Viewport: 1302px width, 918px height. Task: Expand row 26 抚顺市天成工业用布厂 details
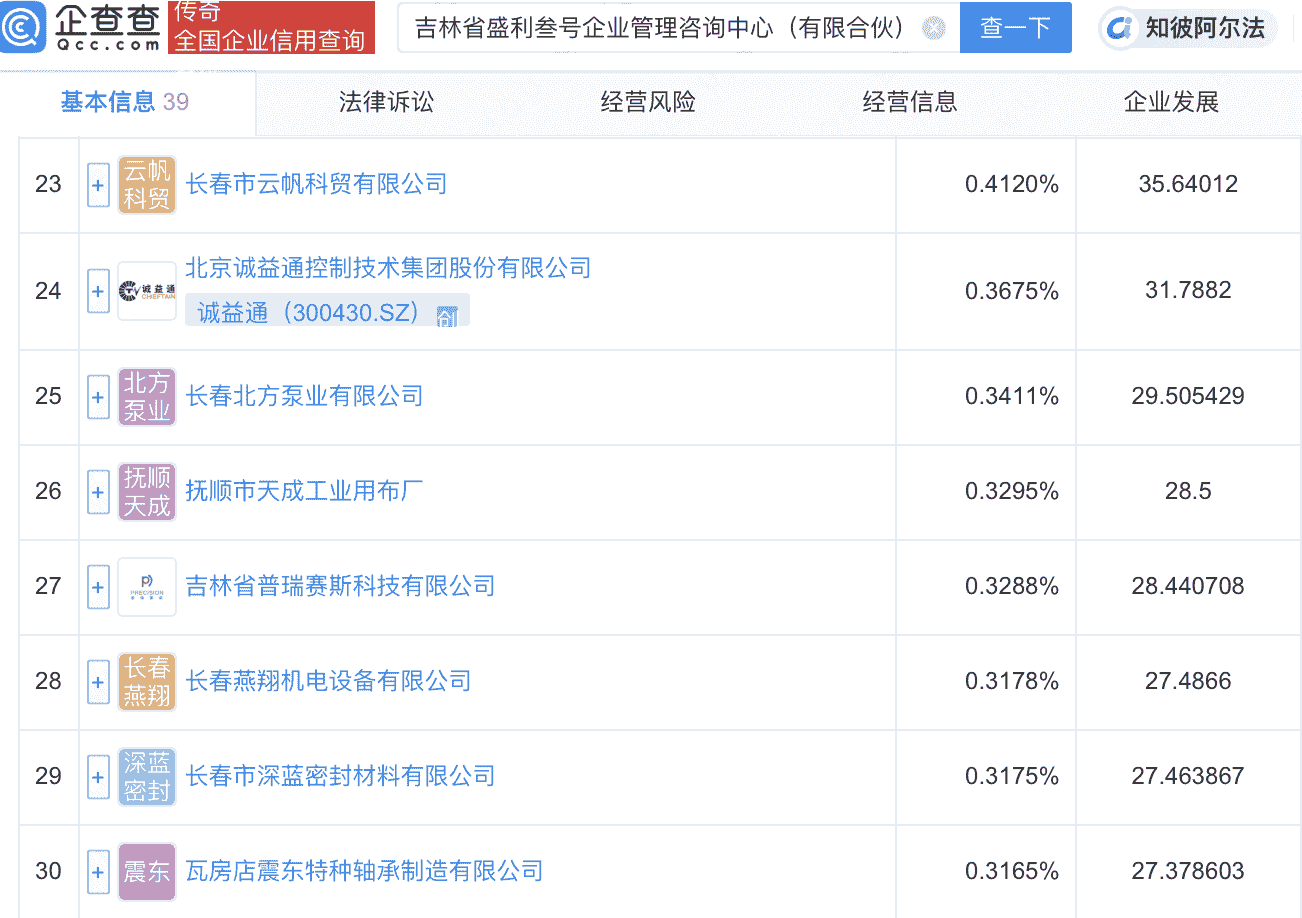[x=98, y=492]
